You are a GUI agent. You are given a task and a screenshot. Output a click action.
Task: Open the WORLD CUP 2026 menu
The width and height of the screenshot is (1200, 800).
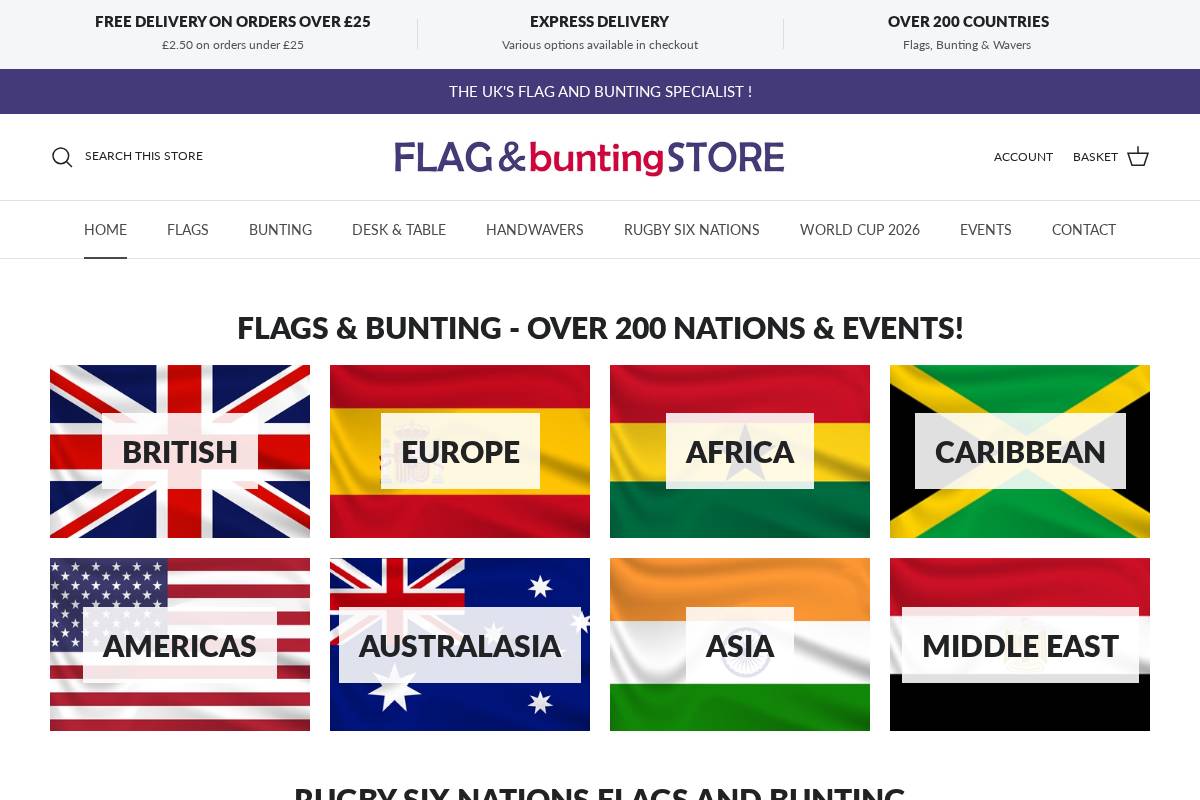tap(859, 230)
